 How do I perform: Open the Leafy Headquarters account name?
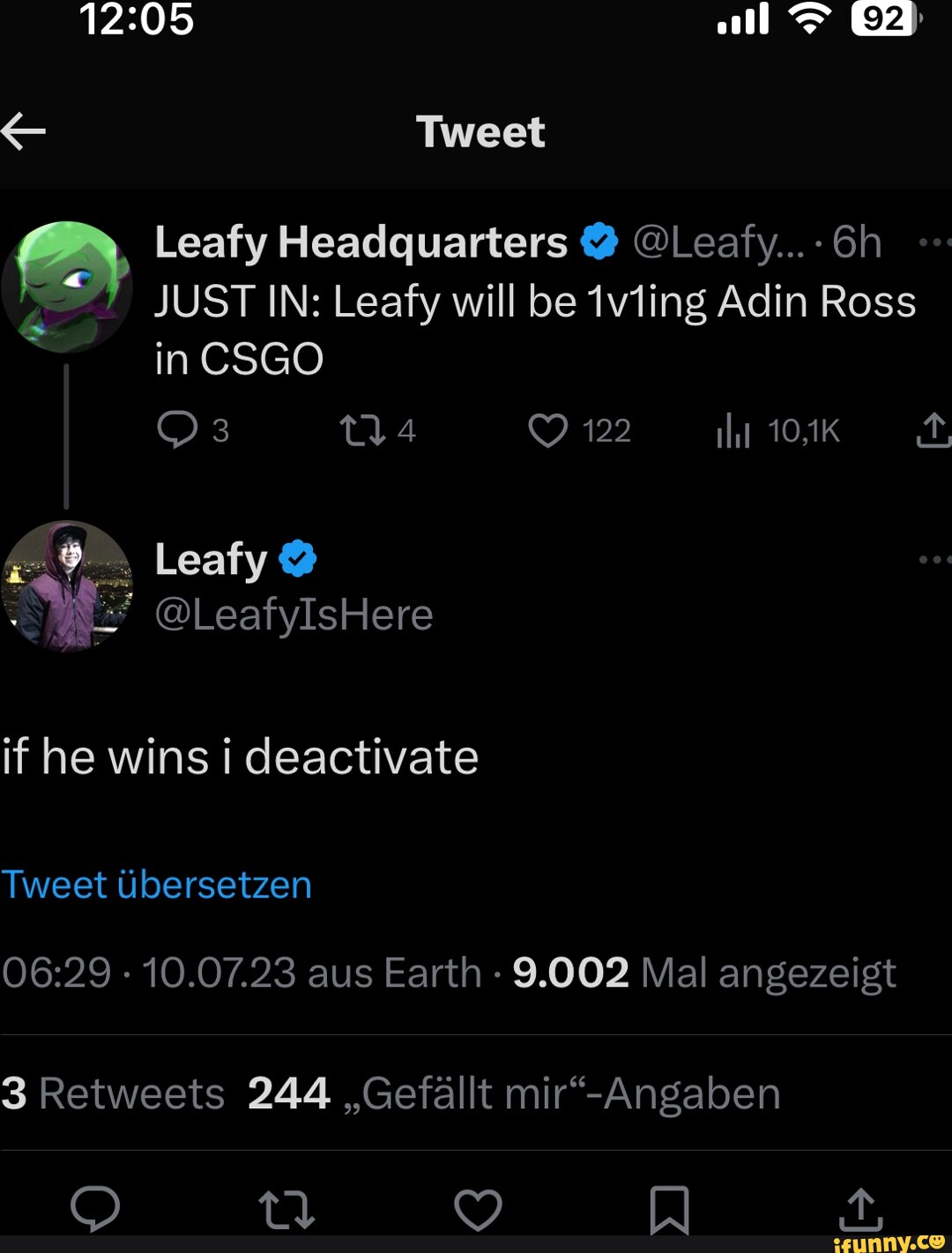click(x=361, y=242)
